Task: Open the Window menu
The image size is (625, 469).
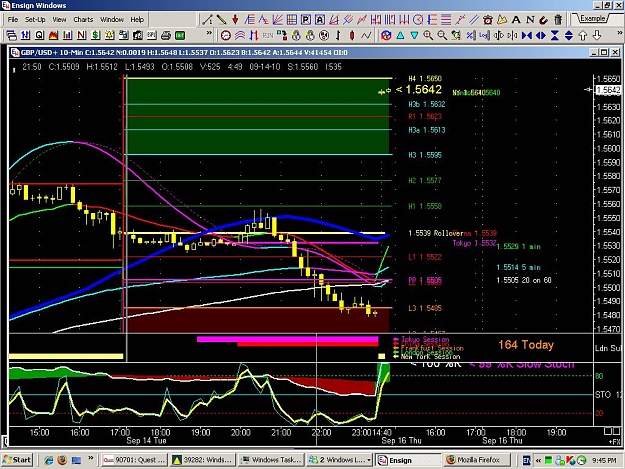Action: point(112,20)
